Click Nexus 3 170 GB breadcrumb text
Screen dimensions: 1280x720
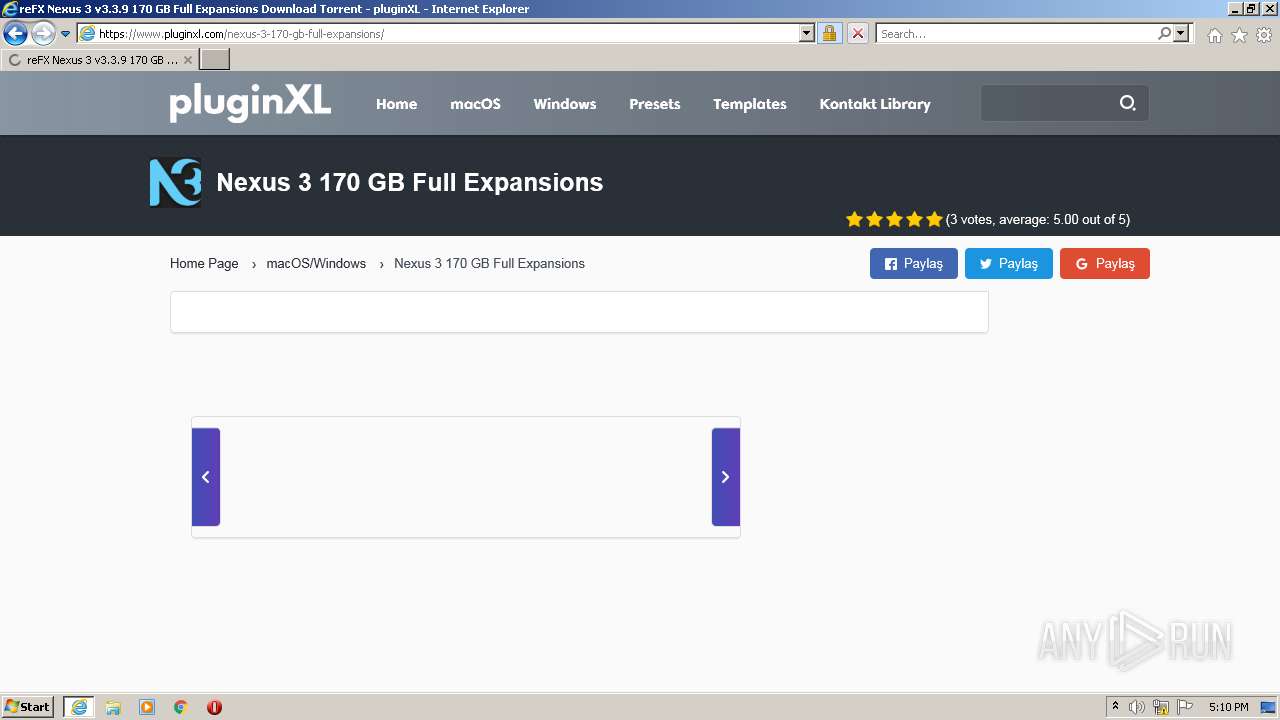coord(489,264)
